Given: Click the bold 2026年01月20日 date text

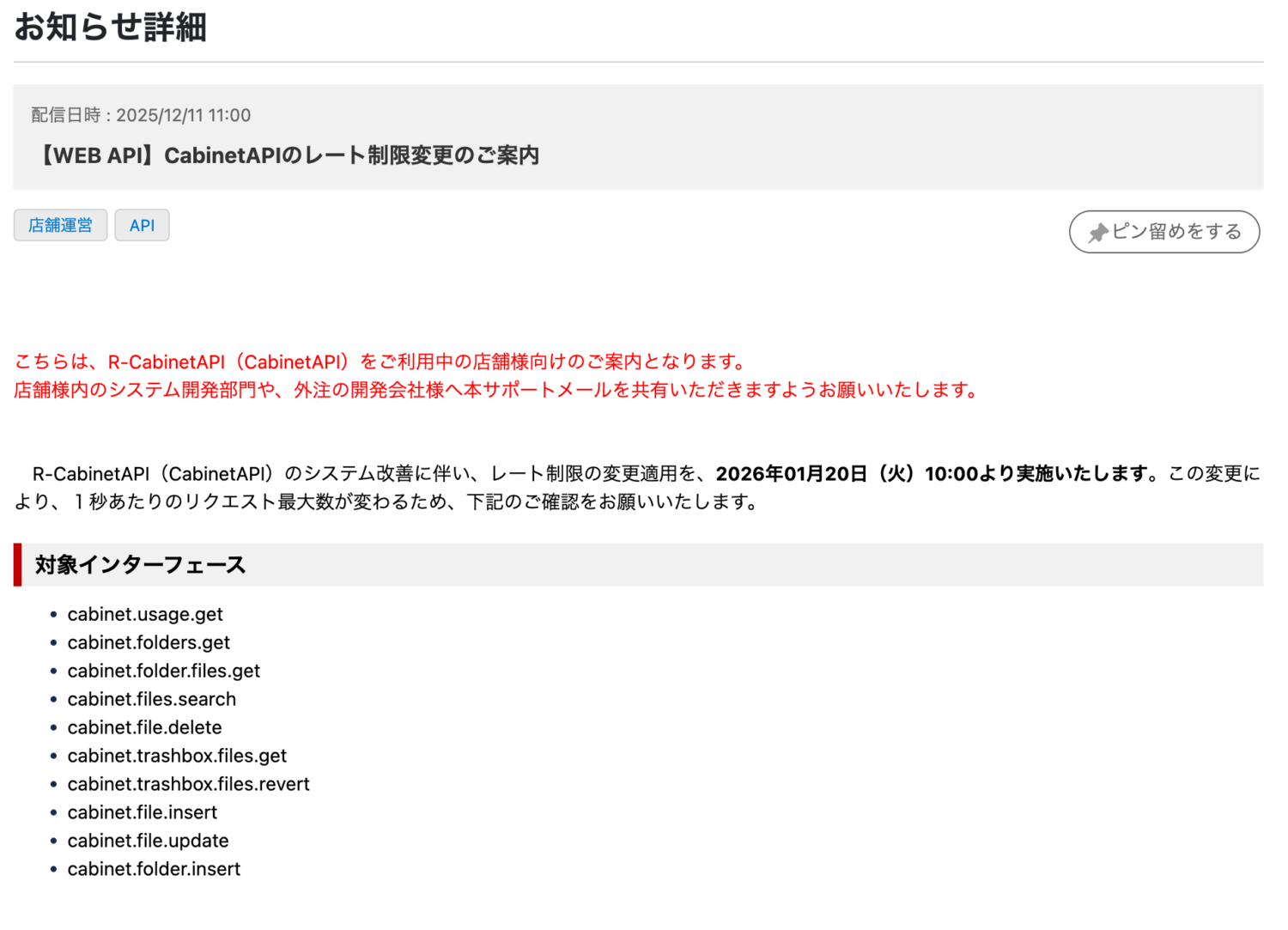Looking at the screenshot, I should [x=790, y=474].
